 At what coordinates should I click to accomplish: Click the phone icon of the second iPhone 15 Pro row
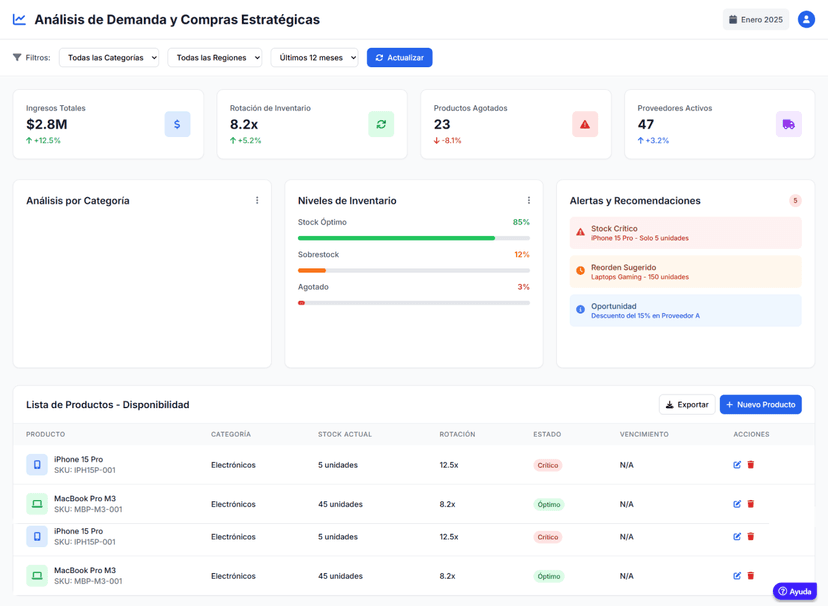tap(37, 536)
